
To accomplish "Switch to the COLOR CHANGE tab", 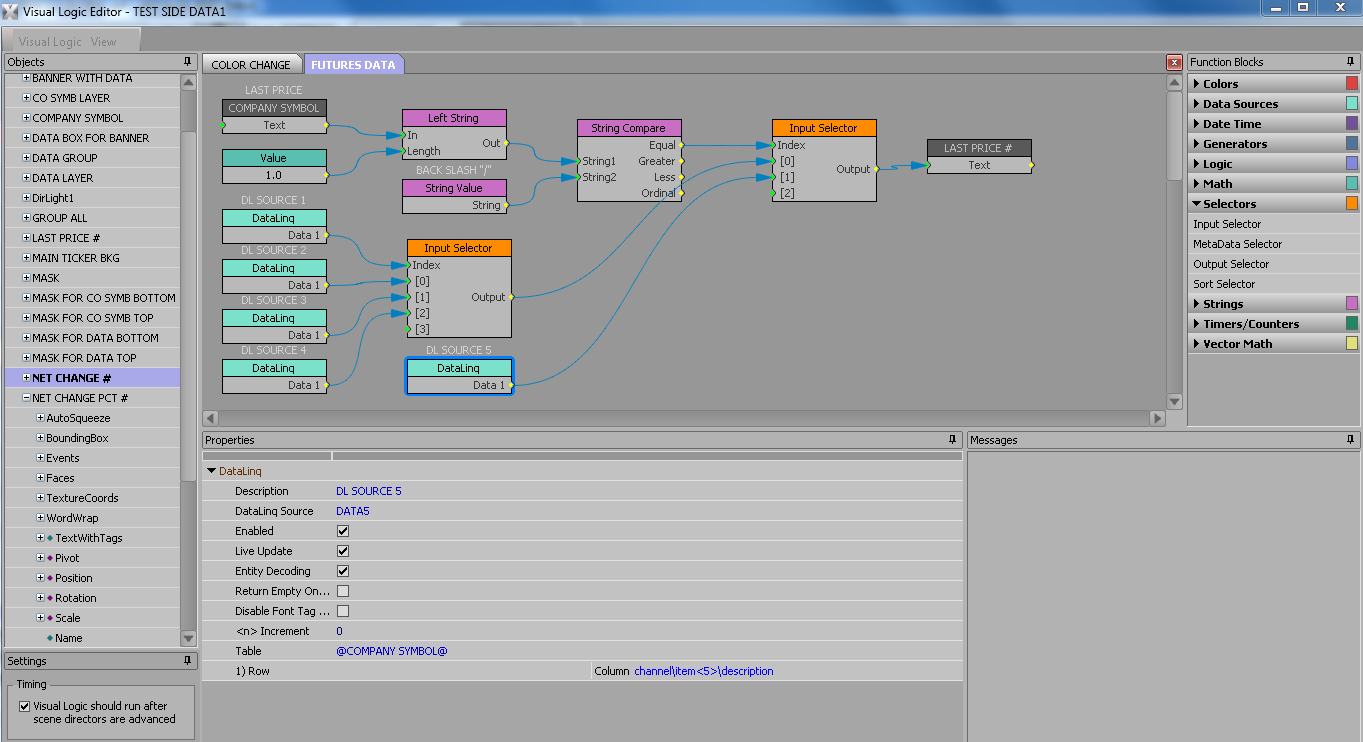I will tap(251, 65).
